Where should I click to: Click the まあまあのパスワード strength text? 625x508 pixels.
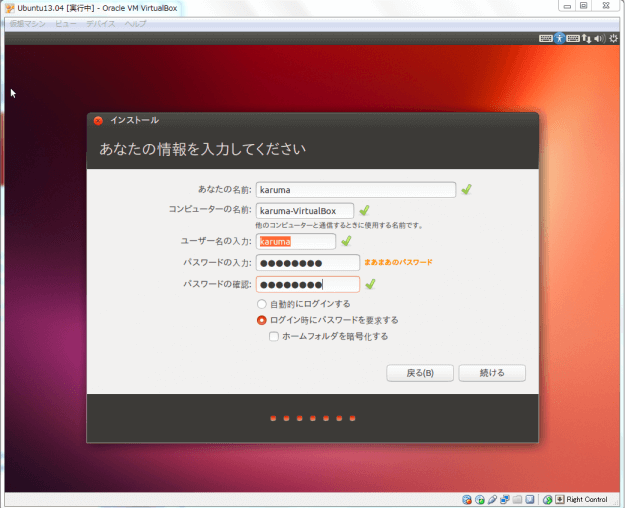point(398,262)
